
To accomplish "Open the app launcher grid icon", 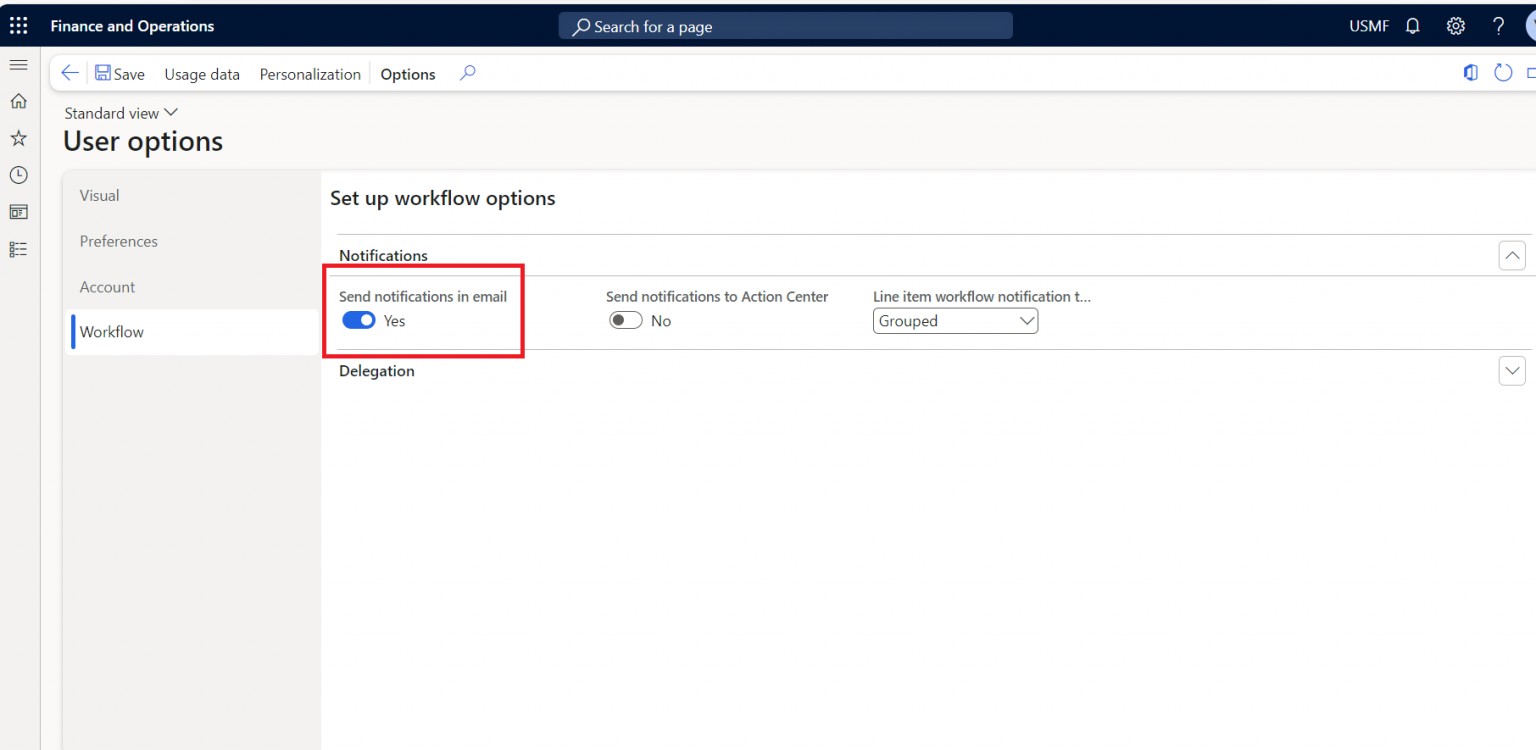I will 18,25.
